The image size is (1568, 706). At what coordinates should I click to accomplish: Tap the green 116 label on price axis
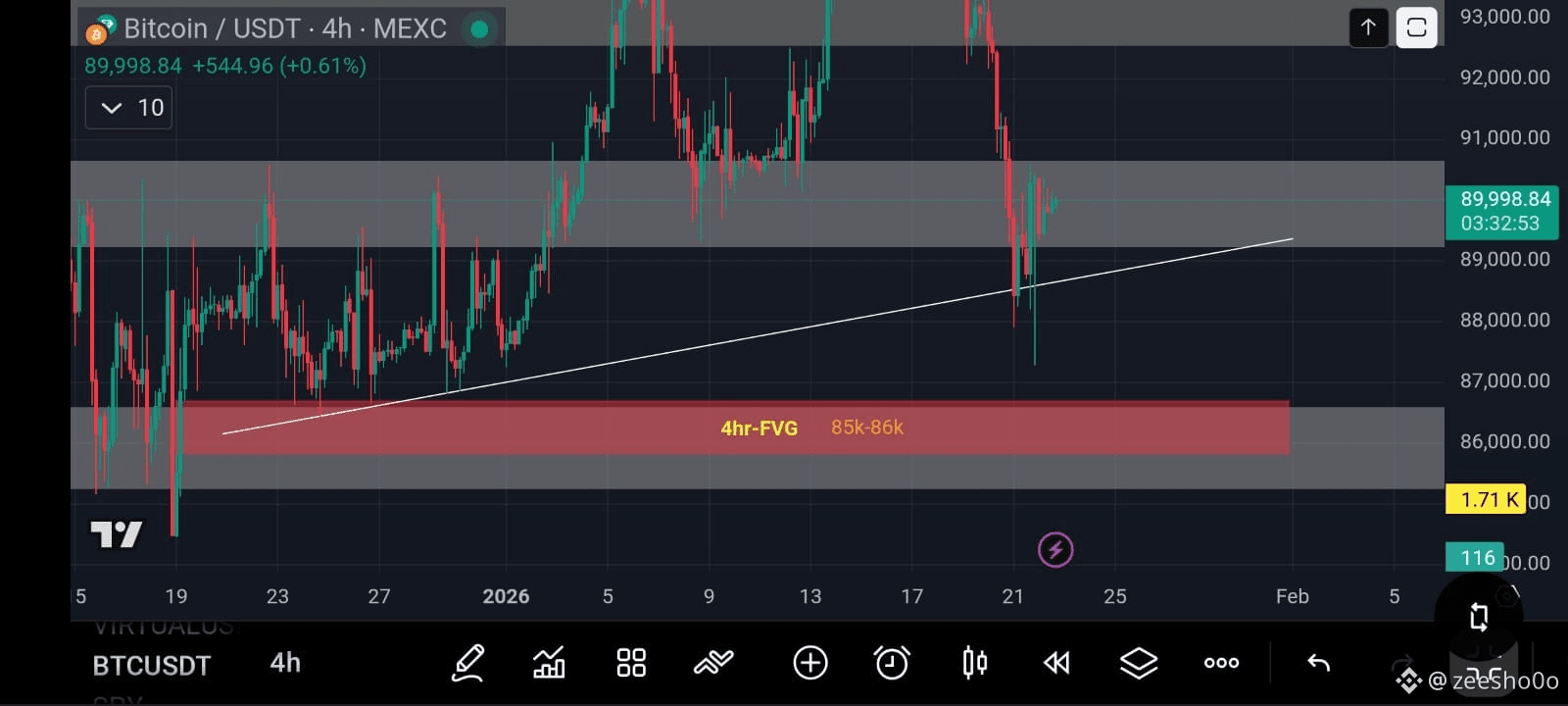[1475, 558]
